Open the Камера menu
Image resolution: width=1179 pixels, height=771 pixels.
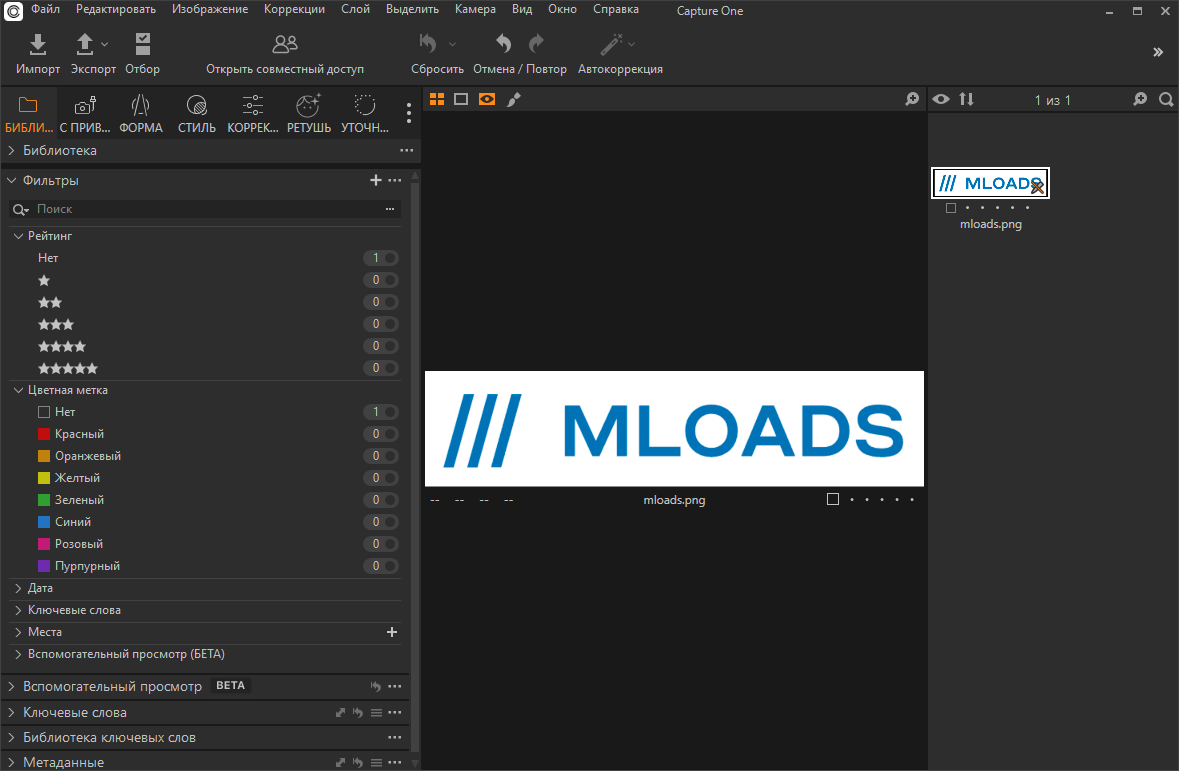click(x=475, y=10)
